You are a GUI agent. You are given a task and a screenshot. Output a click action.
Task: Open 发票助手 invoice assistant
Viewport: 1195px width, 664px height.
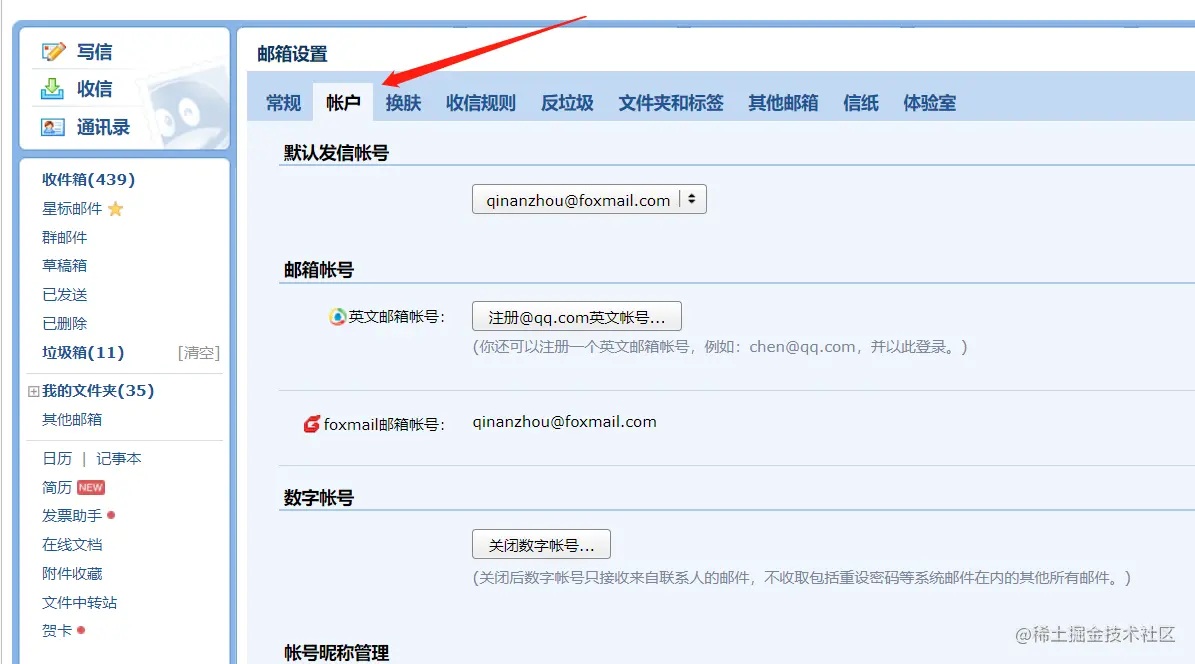(72, 515)
